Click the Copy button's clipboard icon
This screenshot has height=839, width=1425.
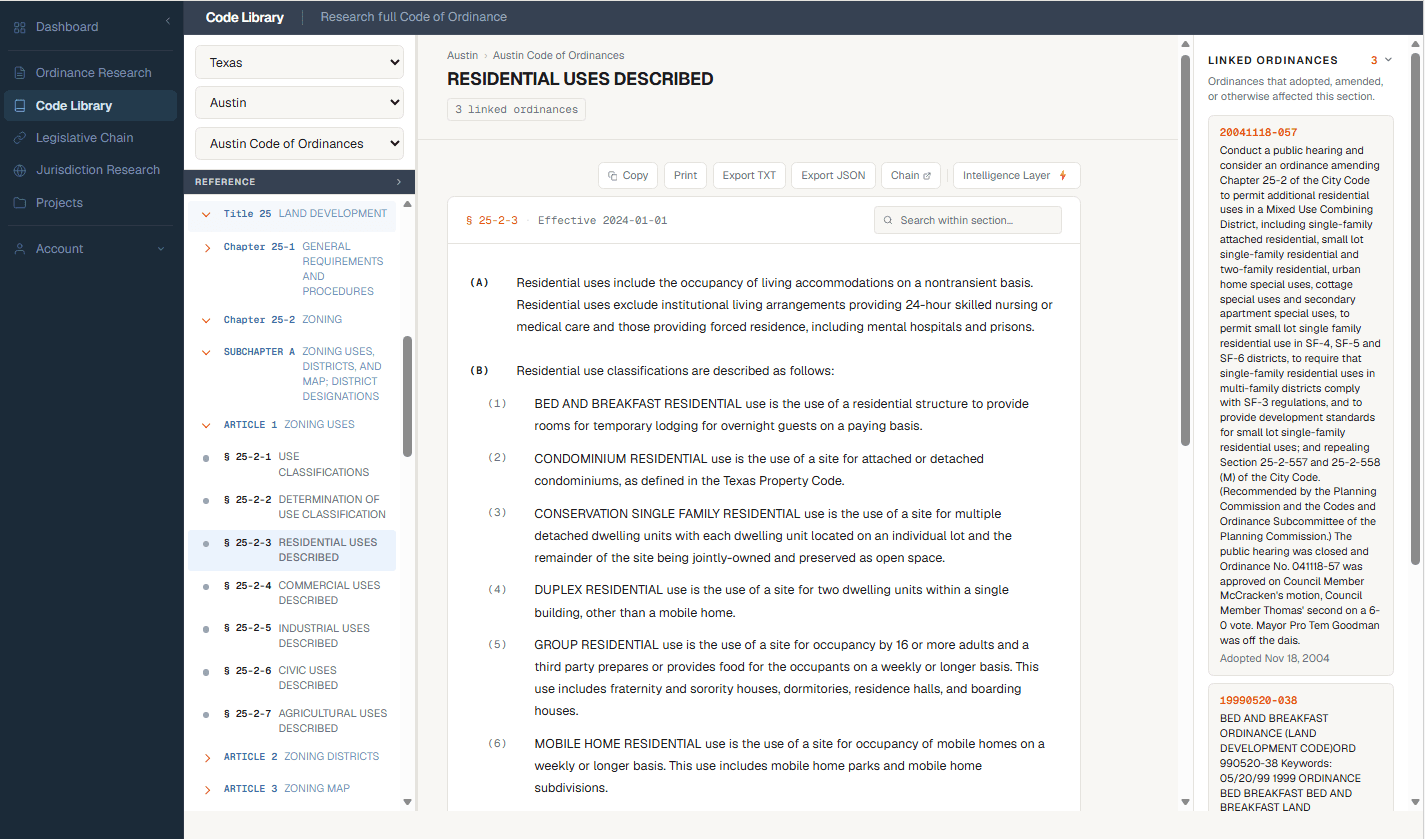[613, 175]
